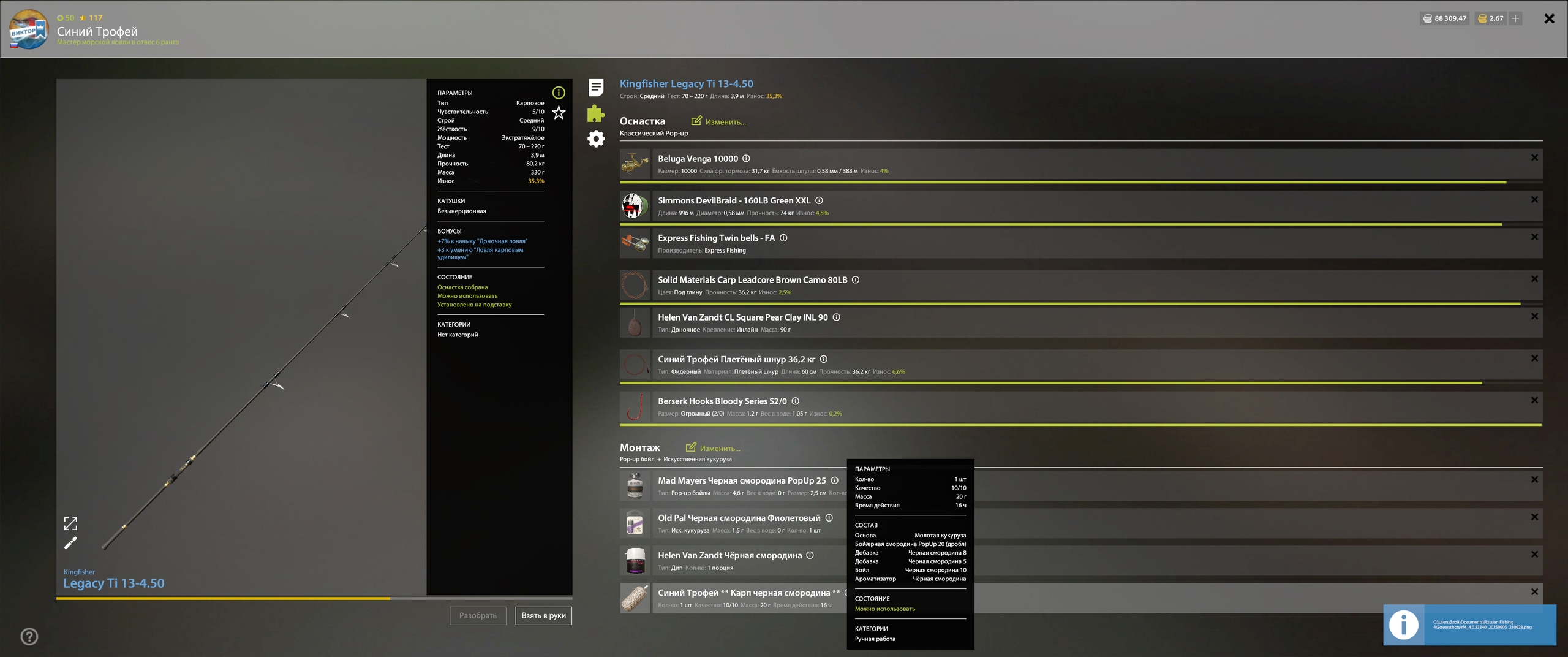The width and height of the screenshot is (1568, 657).
Task: Click the Карп черная смородина mesh bag thumbnail
Action: 635,598
